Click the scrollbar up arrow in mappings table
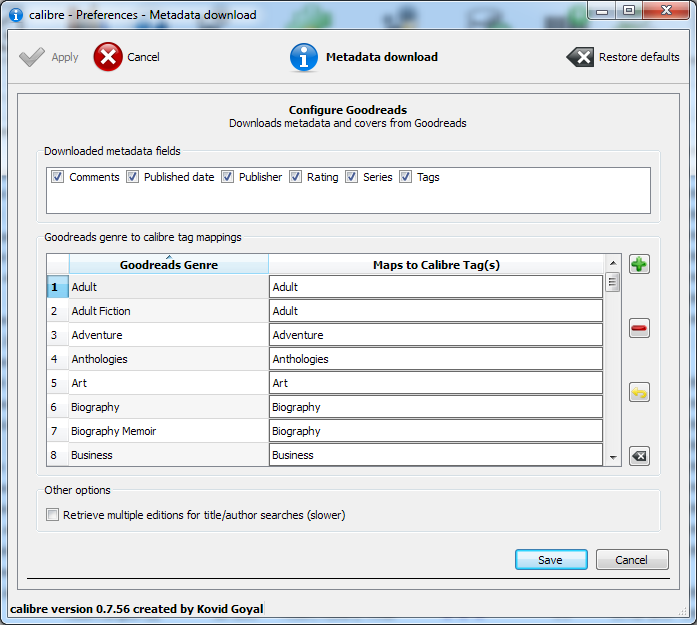The height and width of the screenshot is (625, 697). (x=613, y=263)
